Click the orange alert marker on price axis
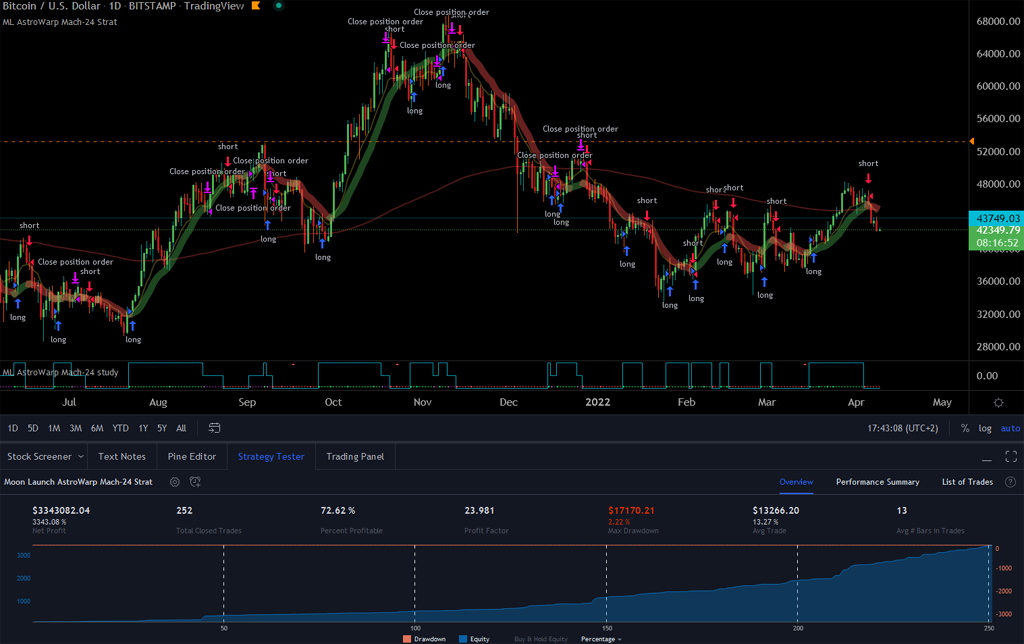This screenshot has height=644, width=1024. click(971, 141)
